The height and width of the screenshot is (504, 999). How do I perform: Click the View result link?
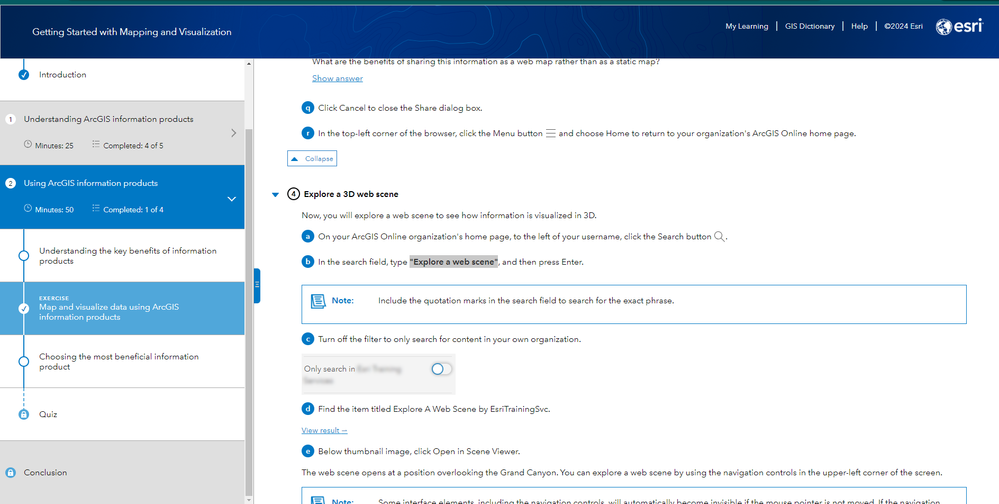click(324, 430)
